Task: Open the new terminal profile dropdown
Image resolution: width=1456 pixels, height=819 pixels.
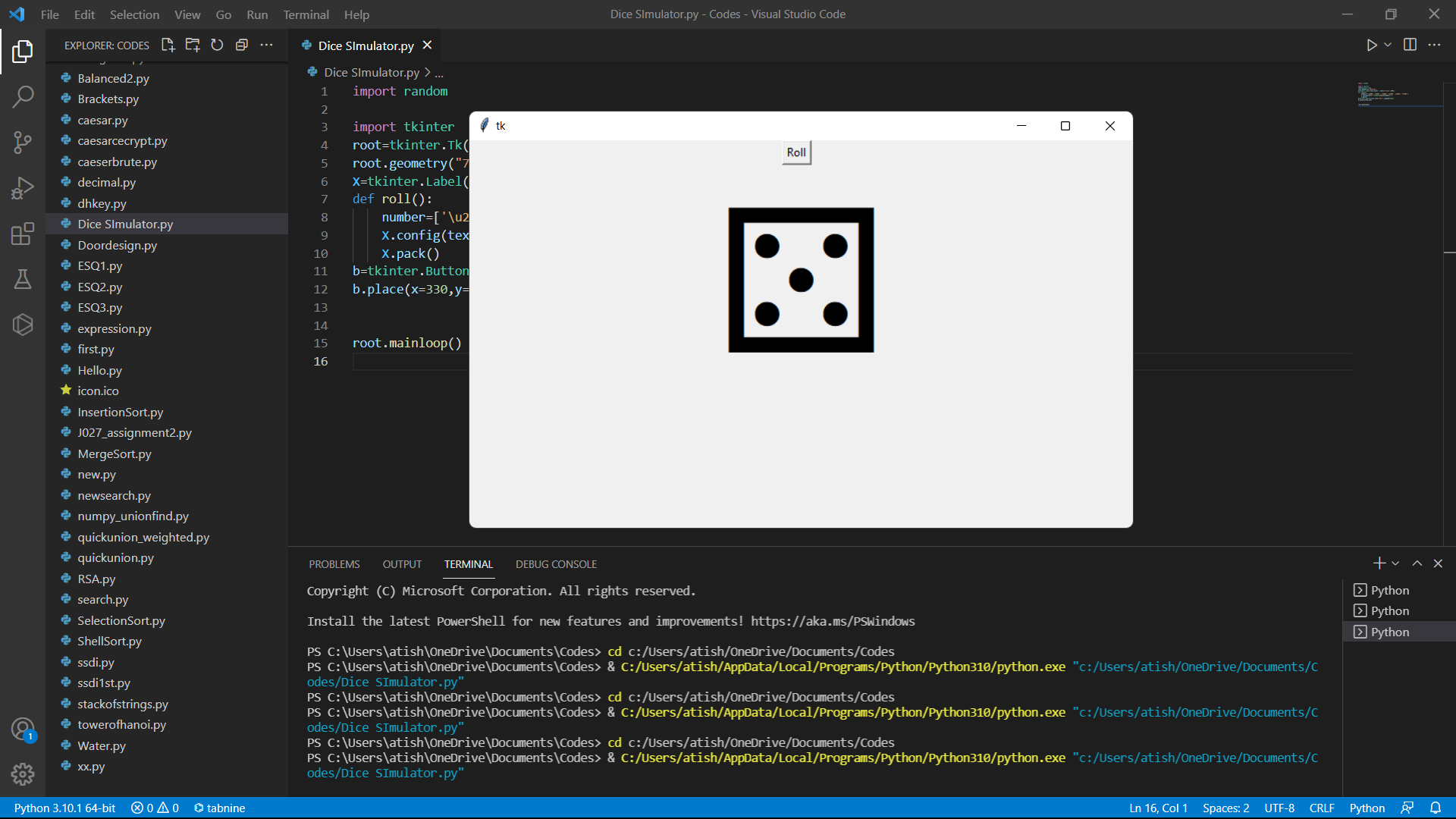Action: click(x=1394, y=563)
